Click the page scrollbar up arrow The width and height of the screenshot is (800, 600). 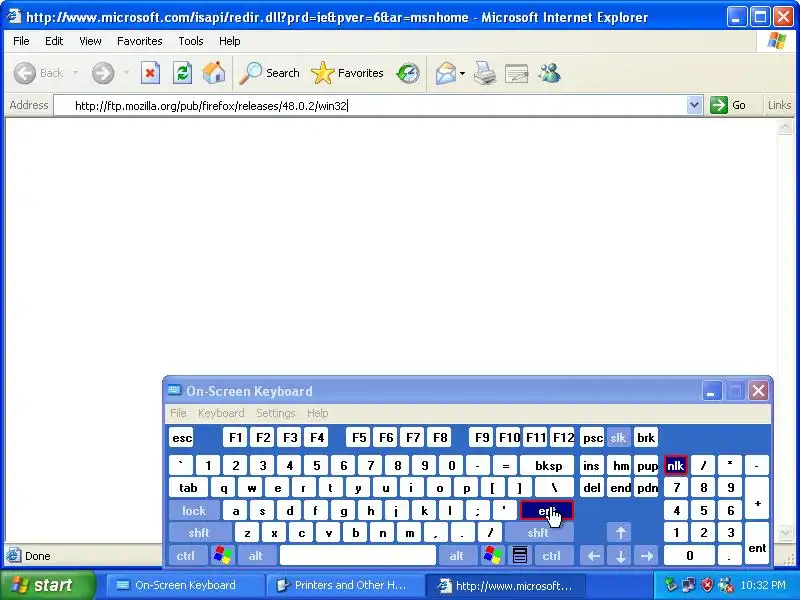[x=785, y=127]
